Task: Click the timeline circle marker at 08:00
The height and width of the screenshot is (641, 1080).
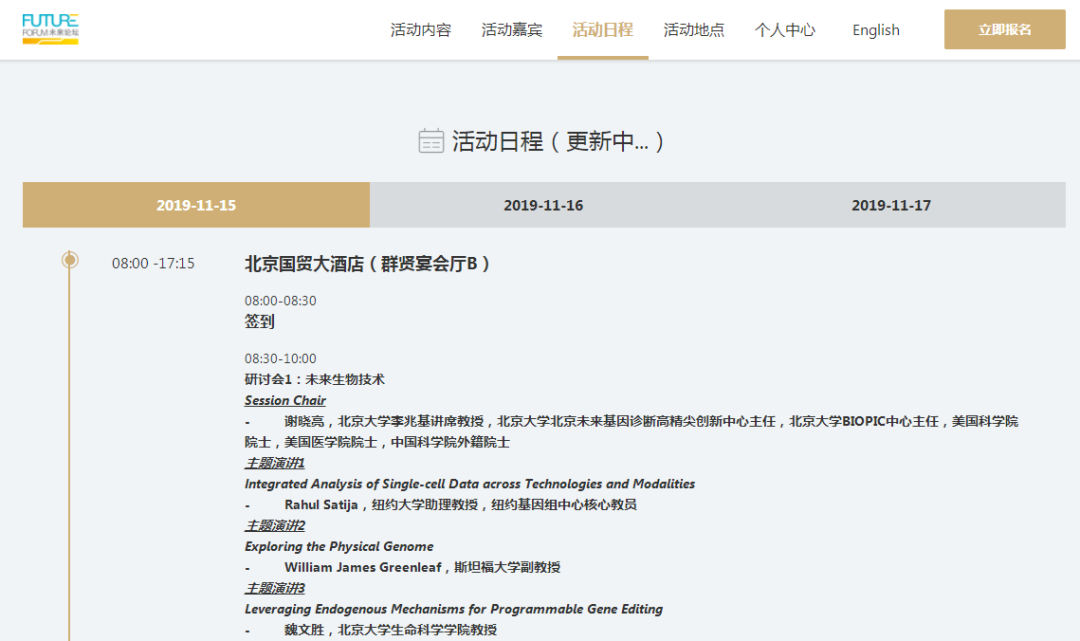Action: (70, 260)
